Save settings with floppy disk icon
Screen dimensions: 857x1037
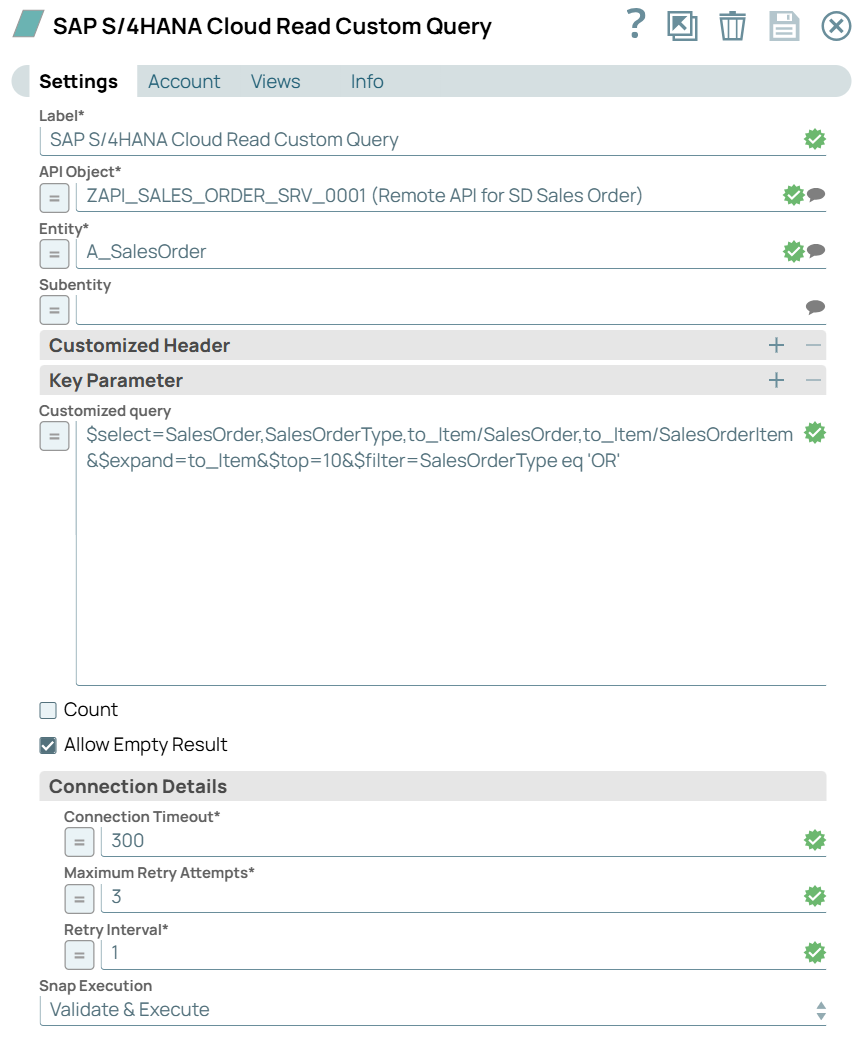pos(784,26)
